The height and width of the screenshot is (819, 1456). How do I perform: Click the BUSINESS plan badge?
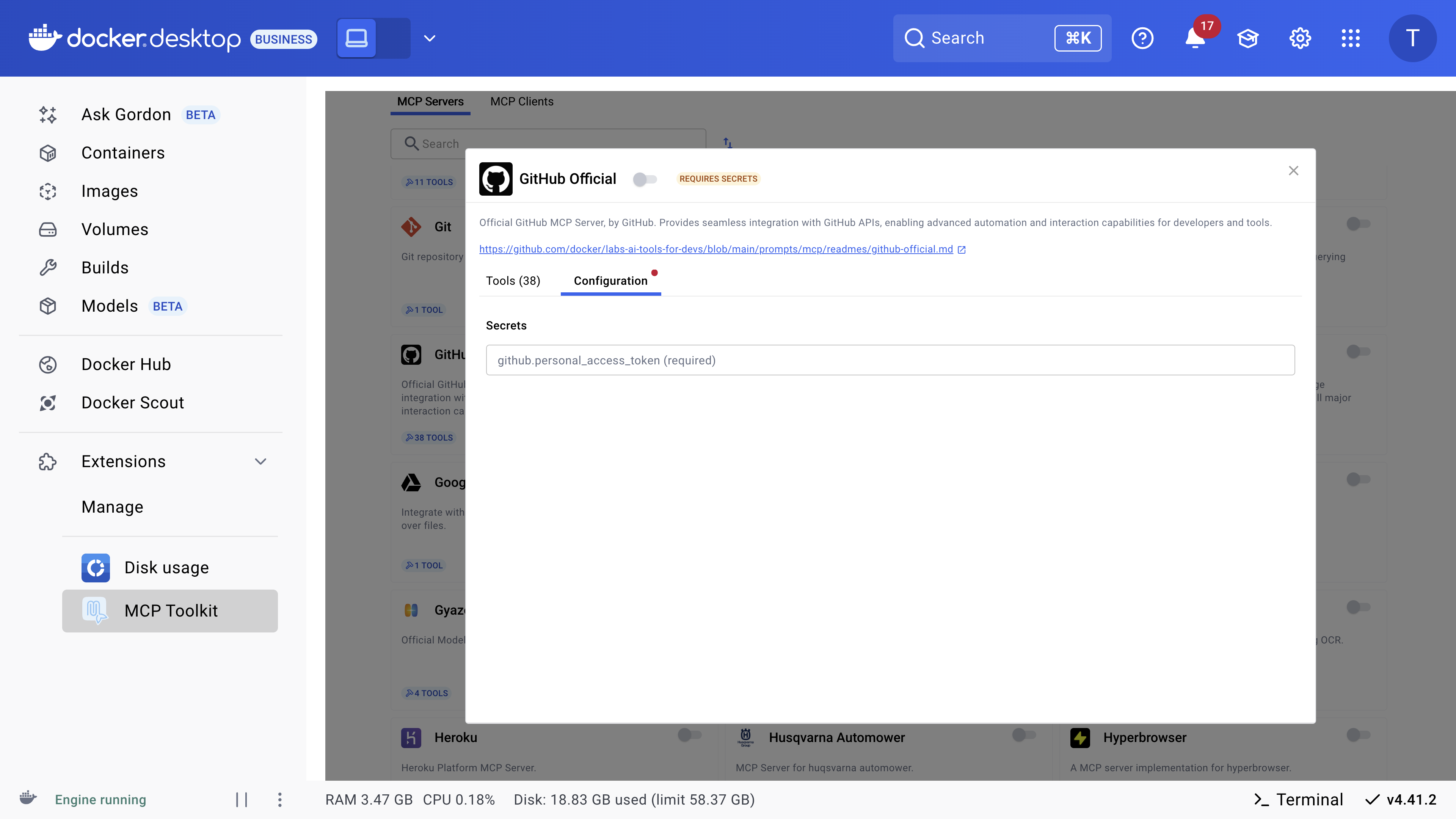pyautogui.click(x=284, y=39)
